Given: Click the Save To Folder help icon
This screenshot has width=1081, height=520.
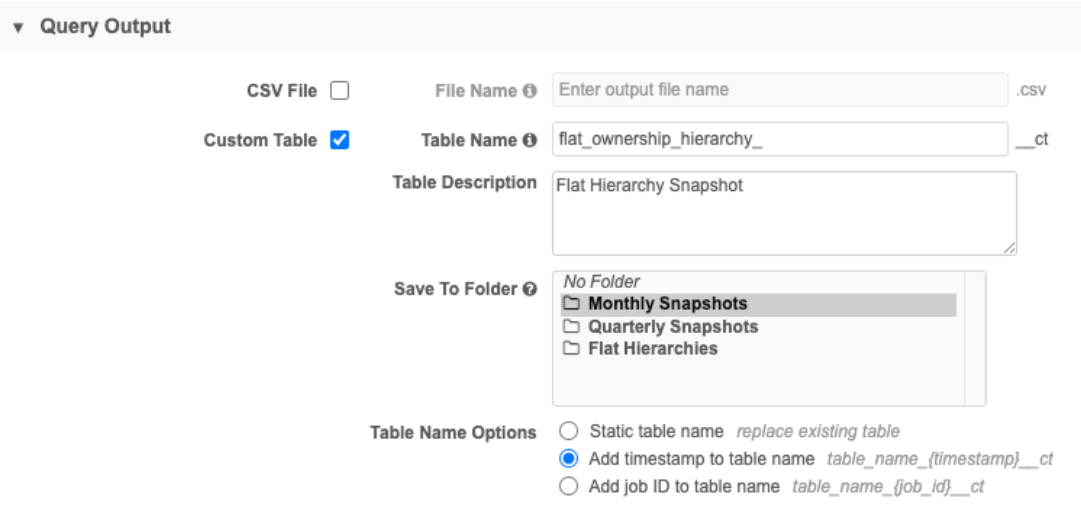Looking at the screenshot, I should pyautogui.click(x=530, y=289).
